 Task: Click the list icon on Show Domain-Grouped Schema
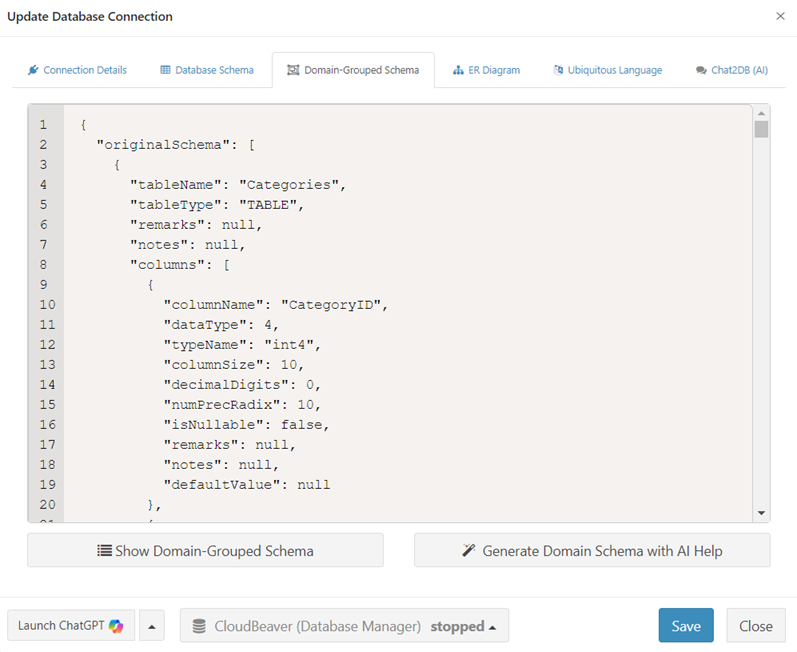(x=104, y=551)
